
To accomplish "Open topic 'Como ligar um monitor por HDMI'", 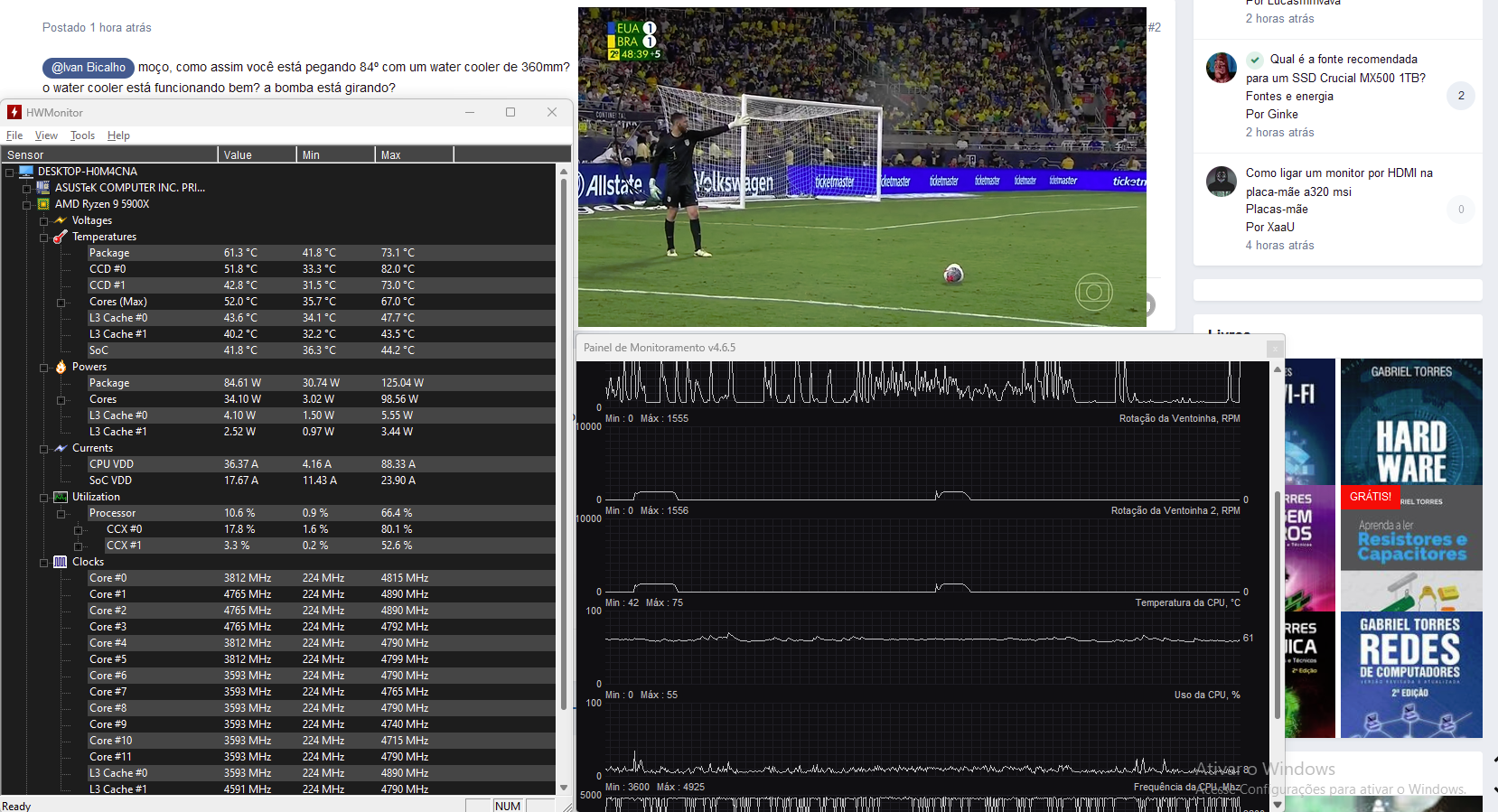I will coord(1339,182).
